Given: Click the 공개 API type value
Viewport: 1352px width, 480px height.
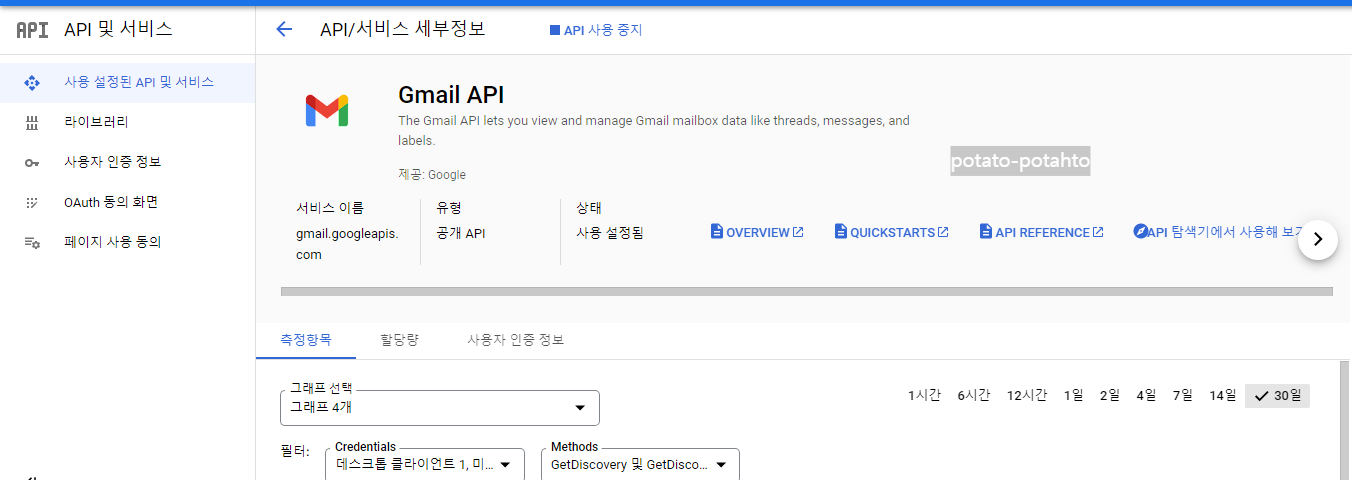Looking at the screenshot, I should 461,233.
